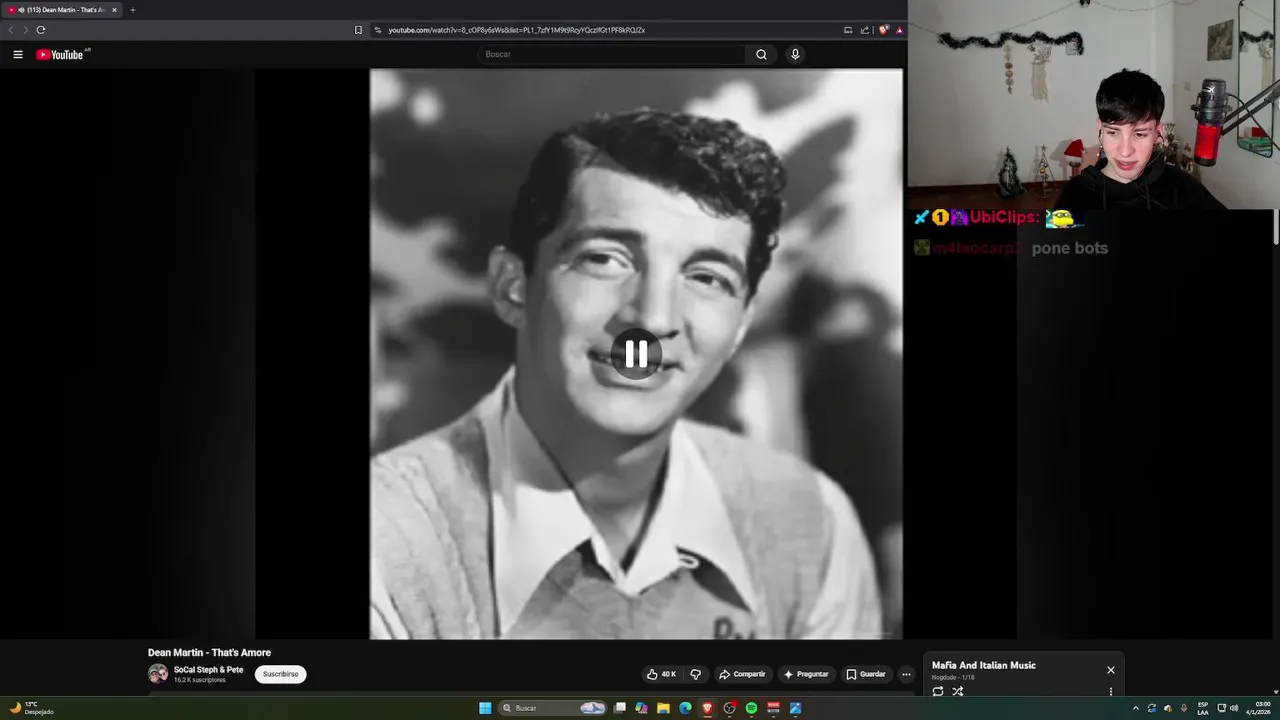
Task: Open playlist panel vertical three-dot options
Action: click(x=1110, y=691)
